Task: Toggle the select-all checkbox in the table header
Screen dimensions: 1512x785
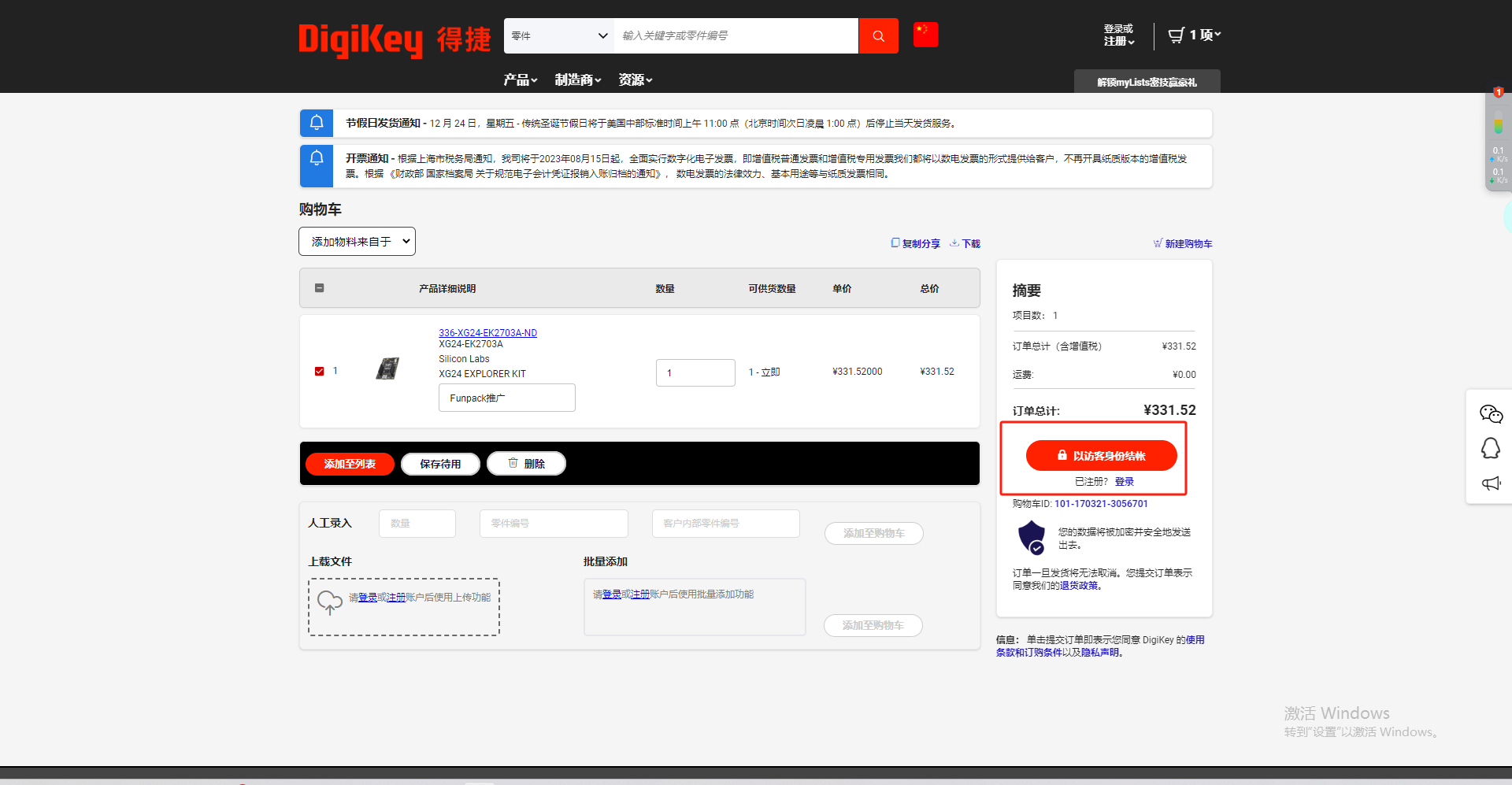Action: [x=319, y=288]
